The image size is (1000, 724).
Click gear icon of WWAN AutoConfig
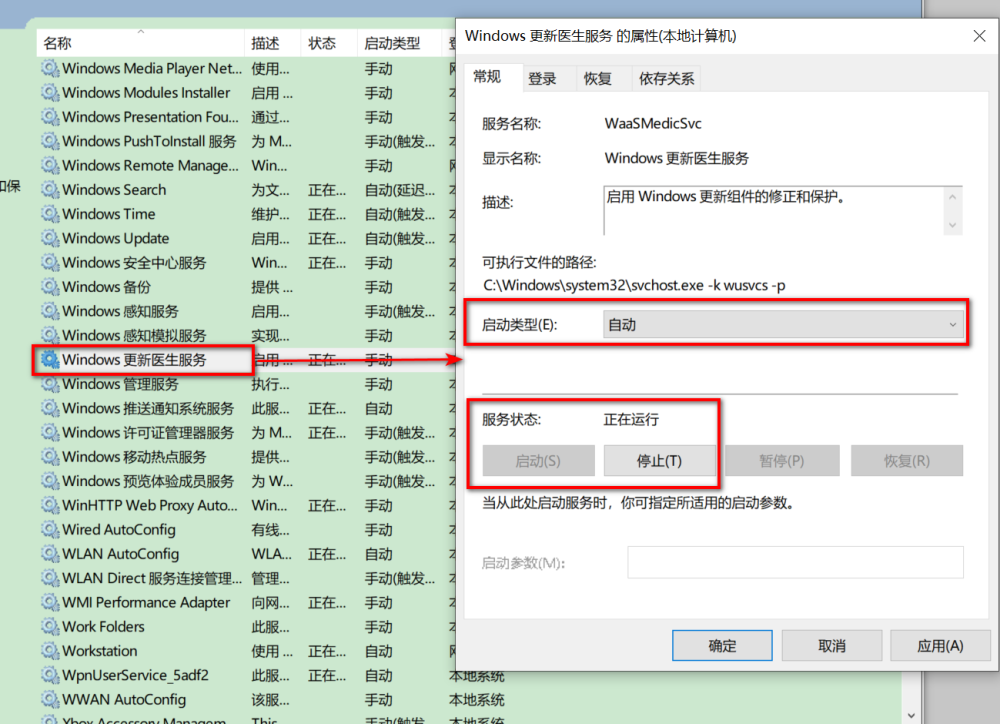50,700
